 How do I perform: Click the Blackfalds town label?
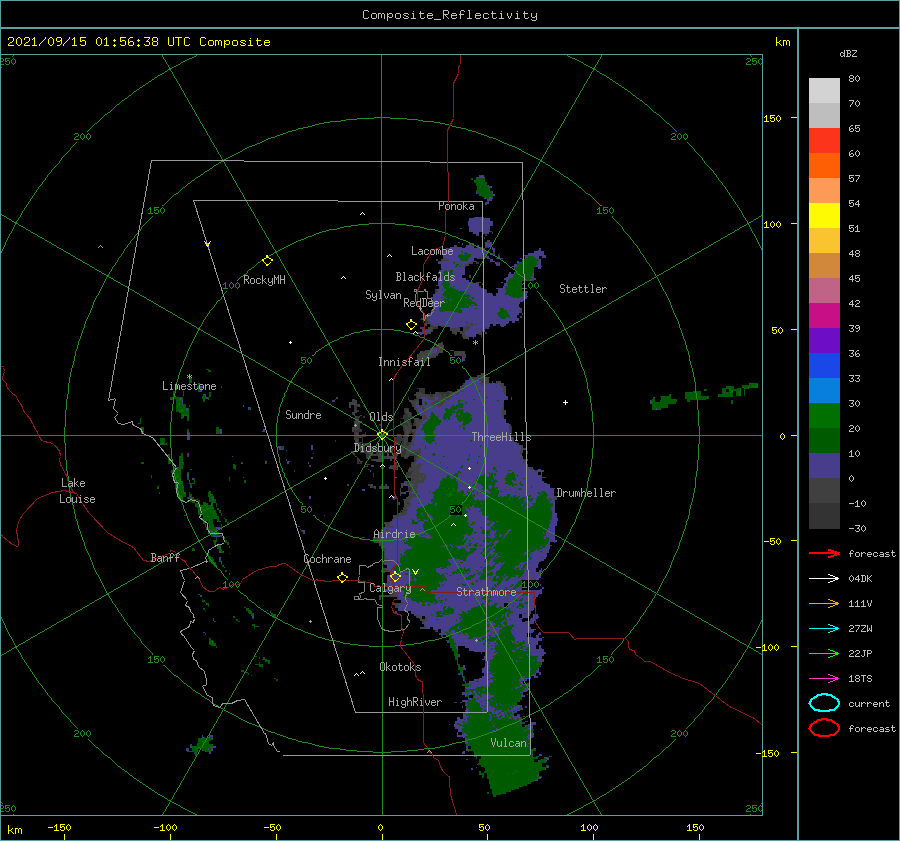pos(425,277)
